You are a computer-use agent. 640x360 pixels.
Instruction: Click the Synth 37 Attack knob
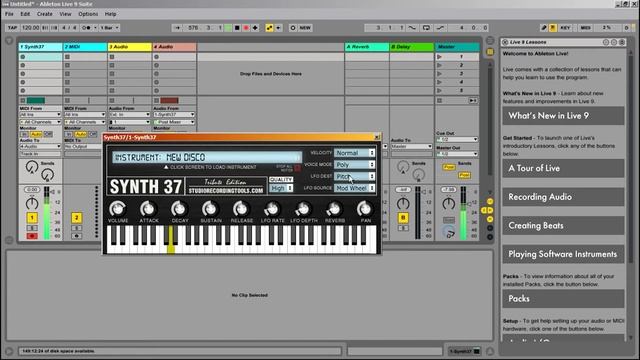tap(149, 209)
